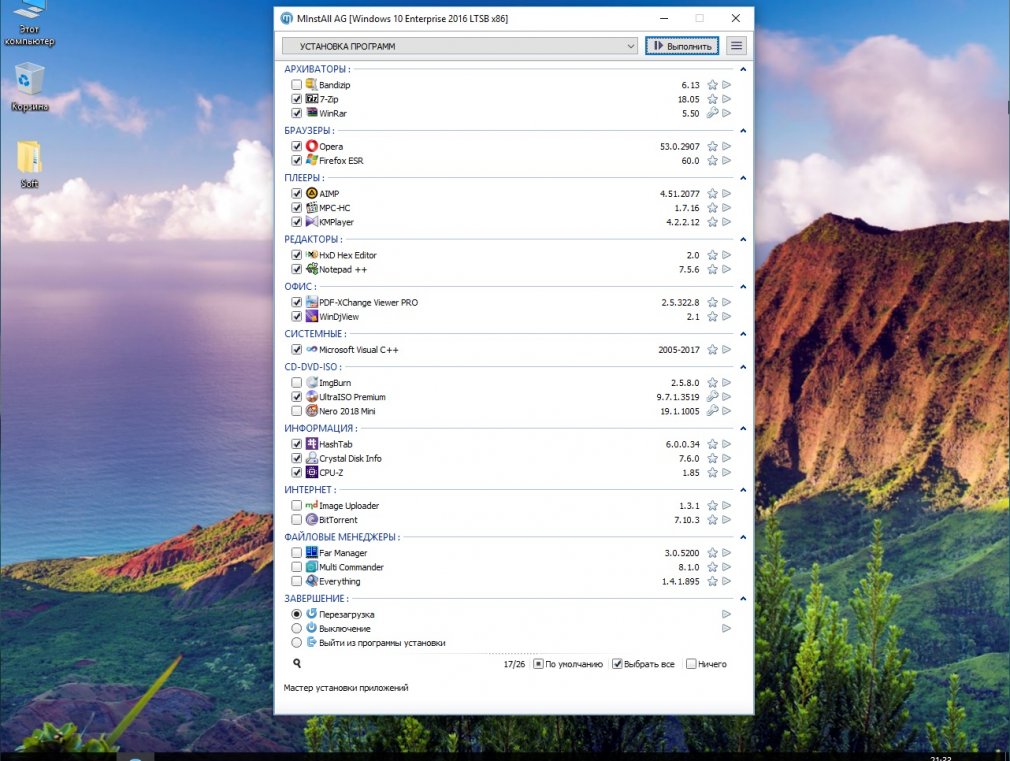Viewport: 1010px width, 761px height.
Task: Collapse the СИСТЕМНЫЕ section
Action: (743, 334)
